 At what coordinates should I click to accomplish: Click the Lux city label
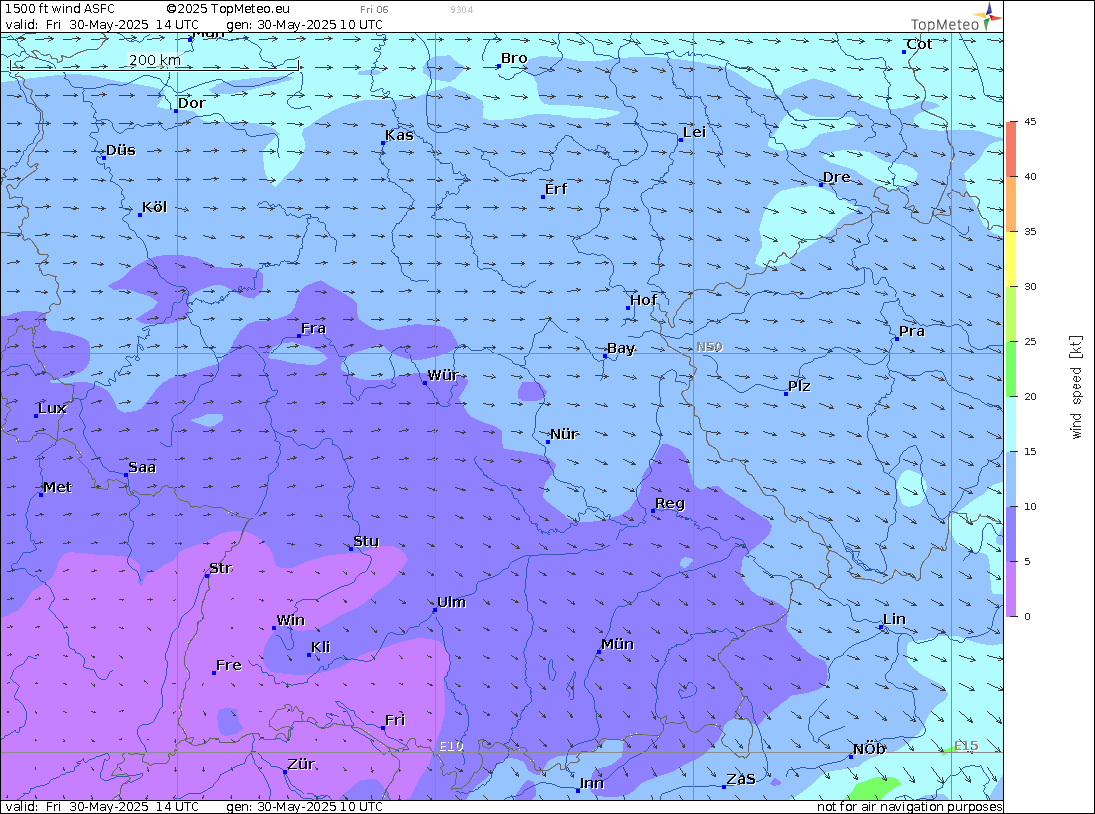(x=52, y=408)
